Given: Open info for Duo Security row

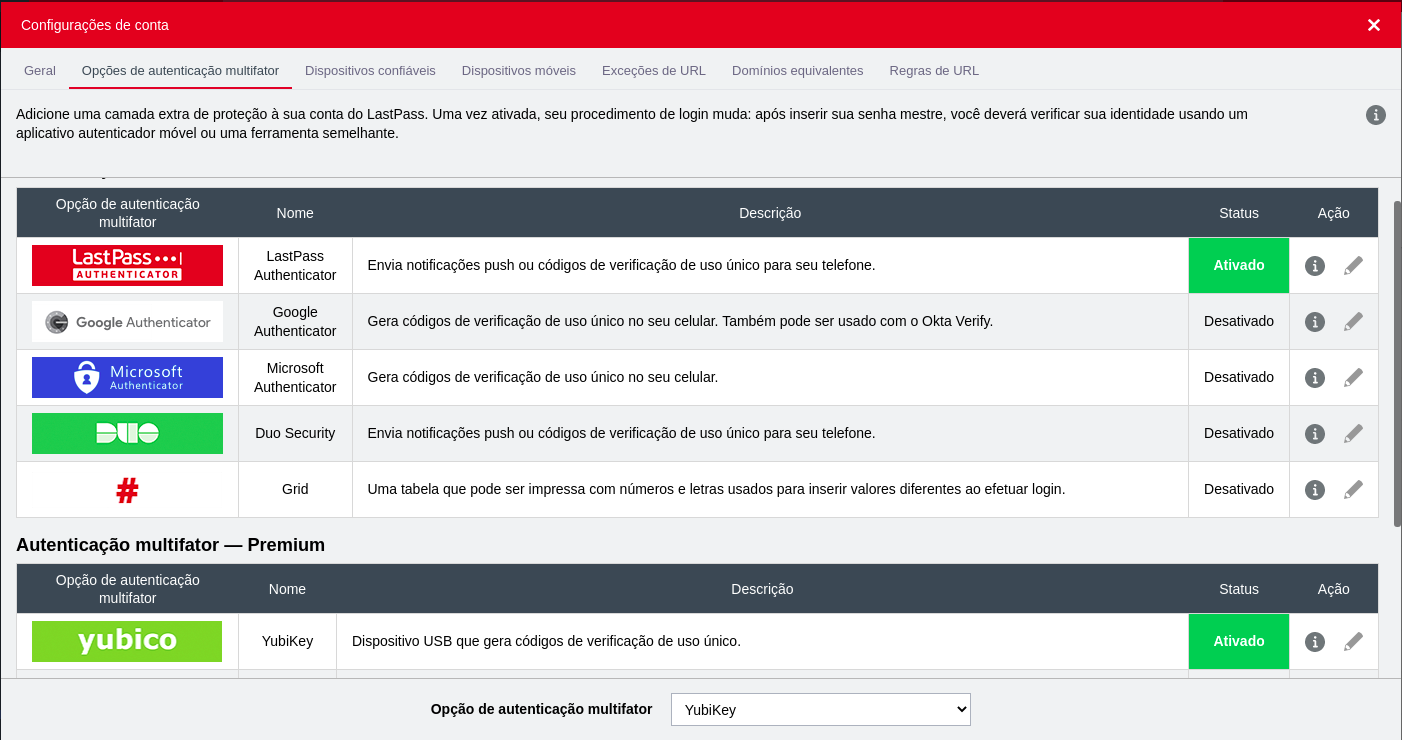Looking at the screenshot, I should click(x=1315, y=434).
